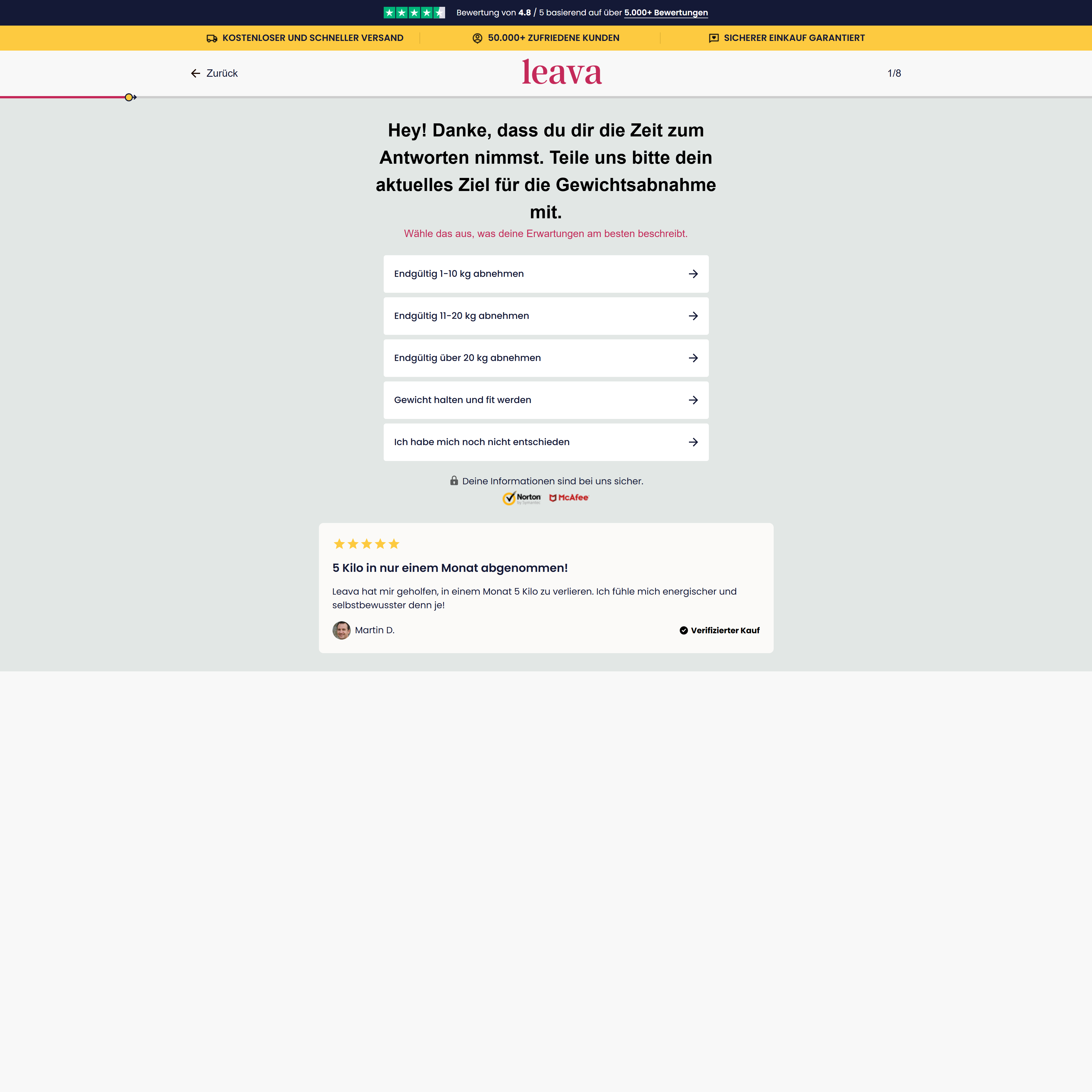Select Endgültig 1-10 kg abnehmen option
The image size is (1092, 1092).
point(545,274)
